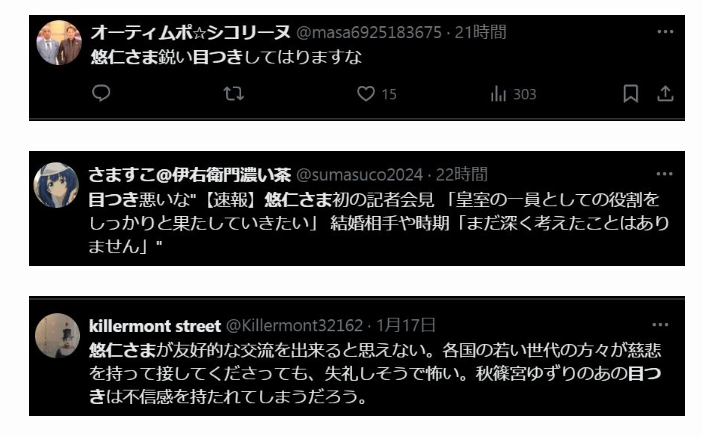Open the tweet text about 初の記者会見

click(379, 222)
